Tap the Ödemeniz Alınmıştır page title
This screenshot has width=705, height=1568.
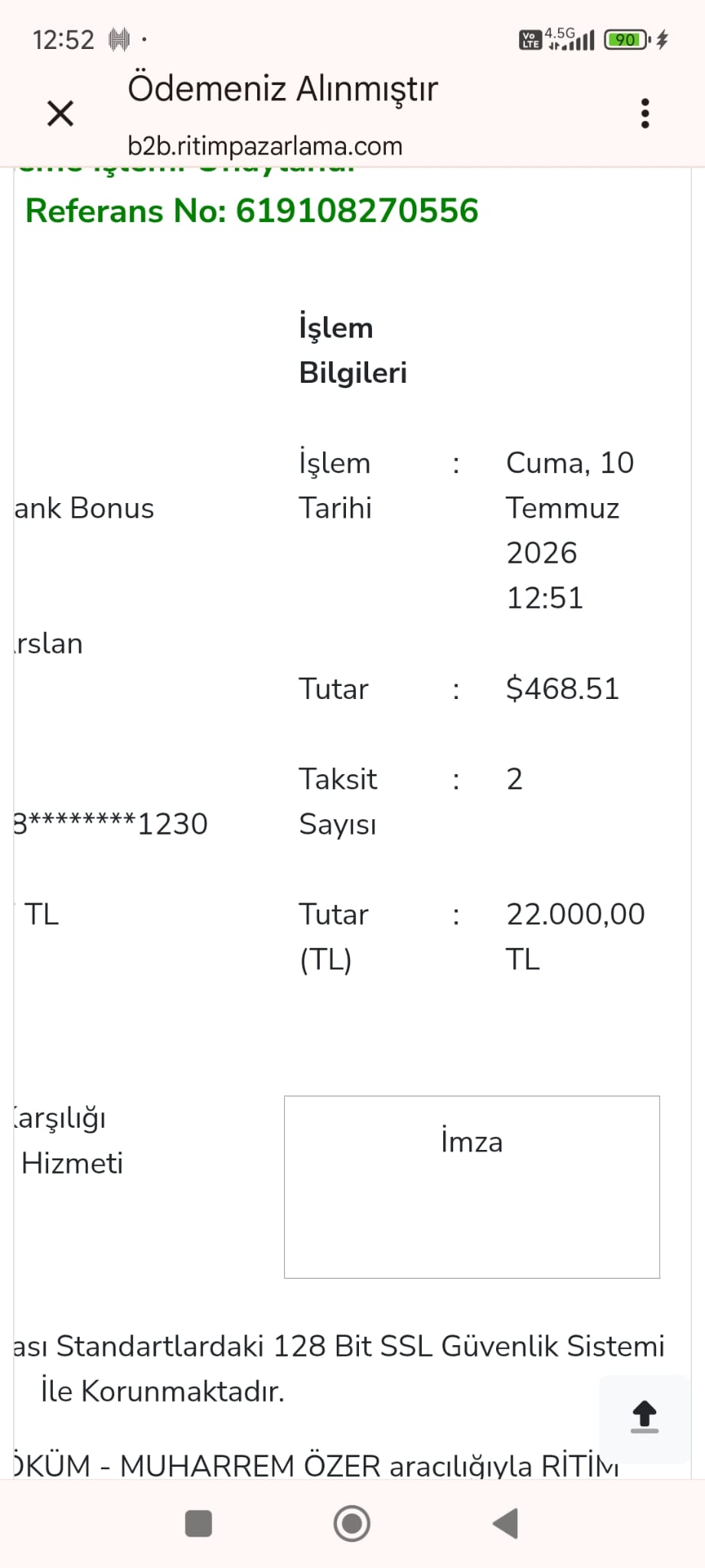pos(282,89)
